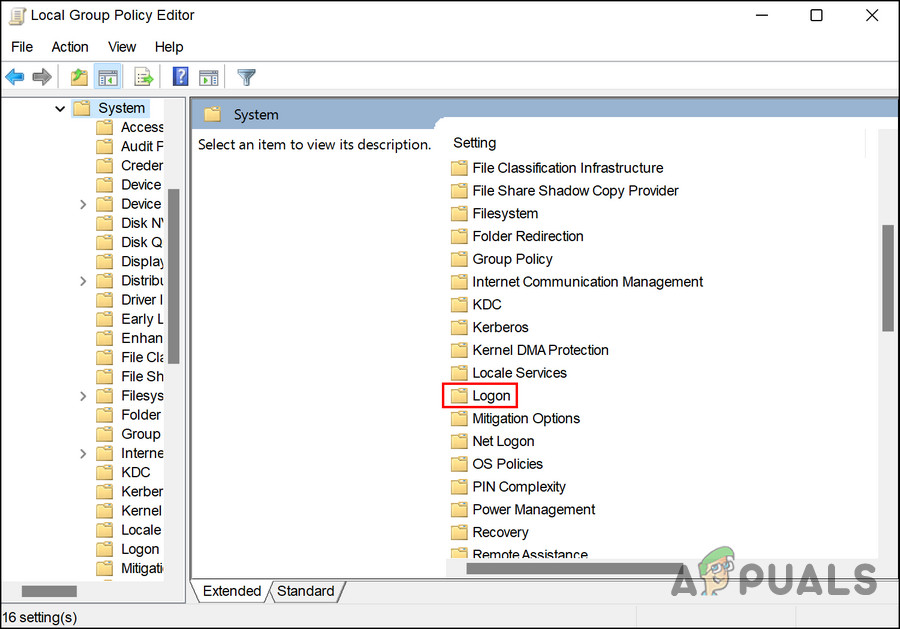Image resolution: width=900 pixels, height=629 pixels.
Task: Maximize the Local Group Policy Editor window
Action: pos(816,15)
